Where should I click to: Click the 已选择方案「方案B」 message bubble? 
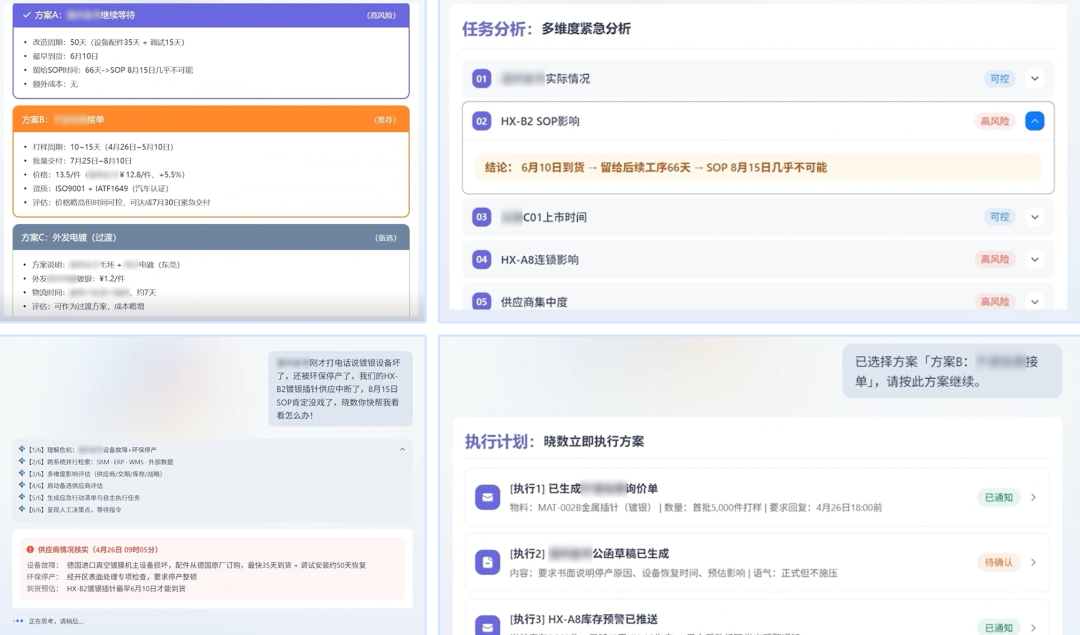(952, 371)
